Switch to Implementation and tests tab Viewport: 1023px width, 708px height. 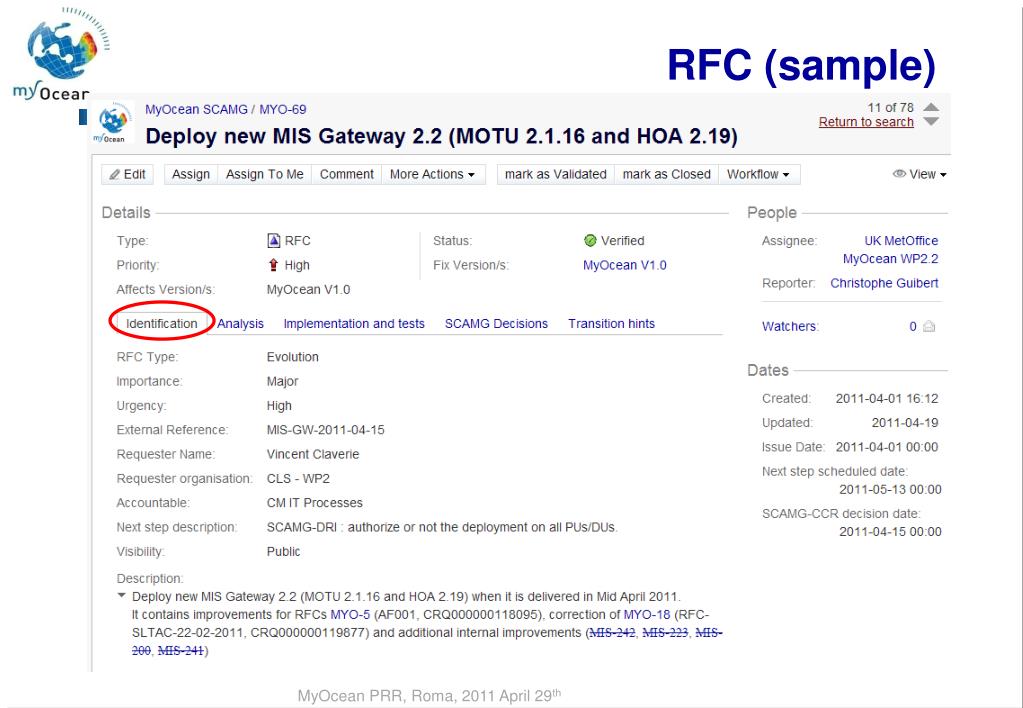click(x=354, y=324)
